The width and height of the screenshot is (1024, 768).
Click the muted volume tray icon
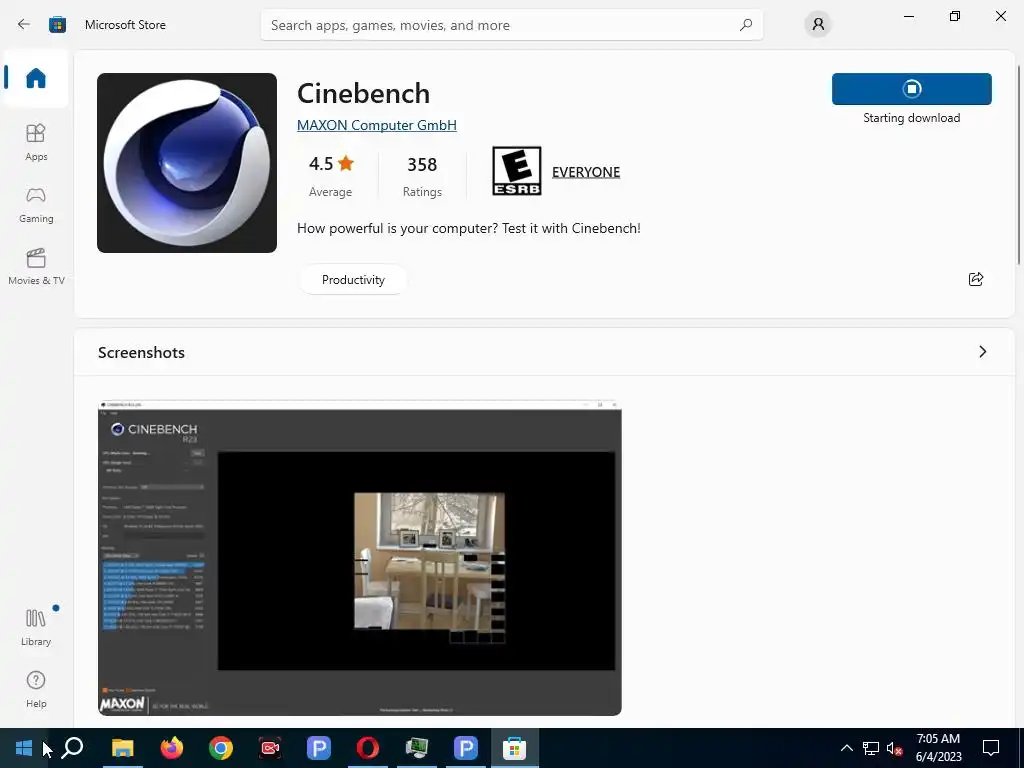pos(894,748)
